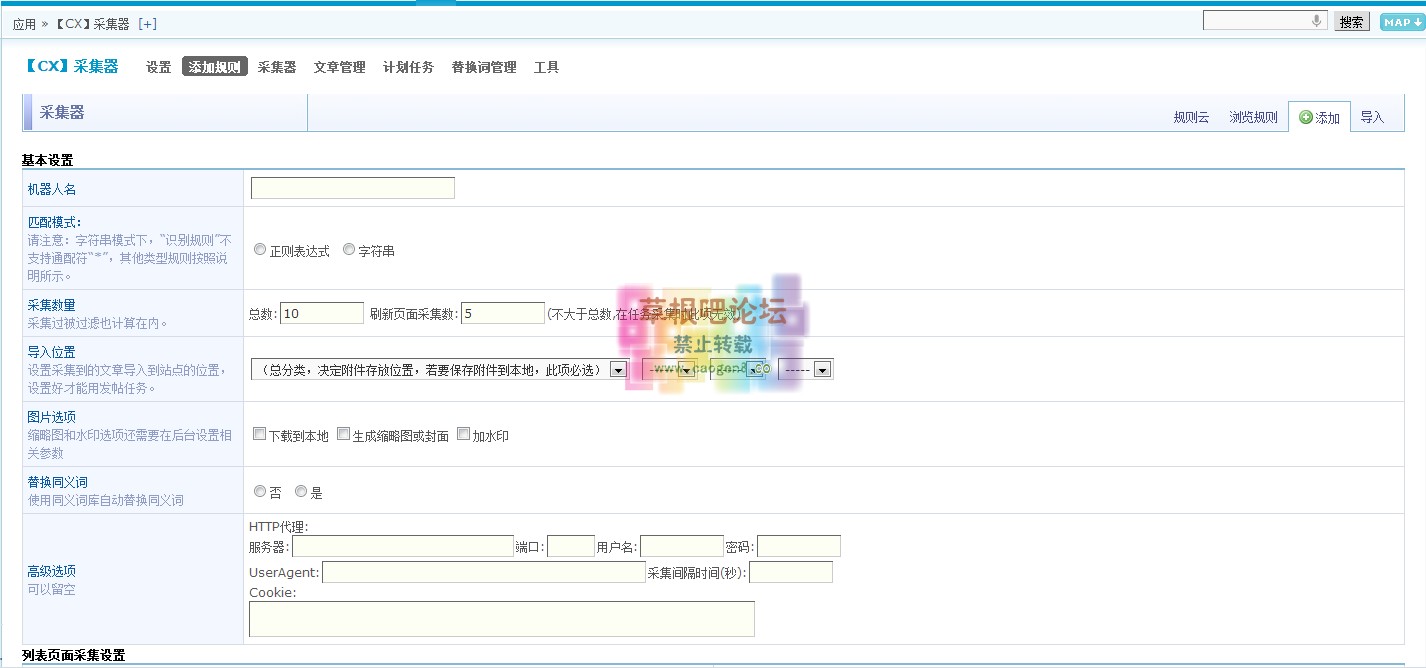Screen dimensions: 1426x668
Task: Click into the 机器人名 text field
Action: [352, 188]
